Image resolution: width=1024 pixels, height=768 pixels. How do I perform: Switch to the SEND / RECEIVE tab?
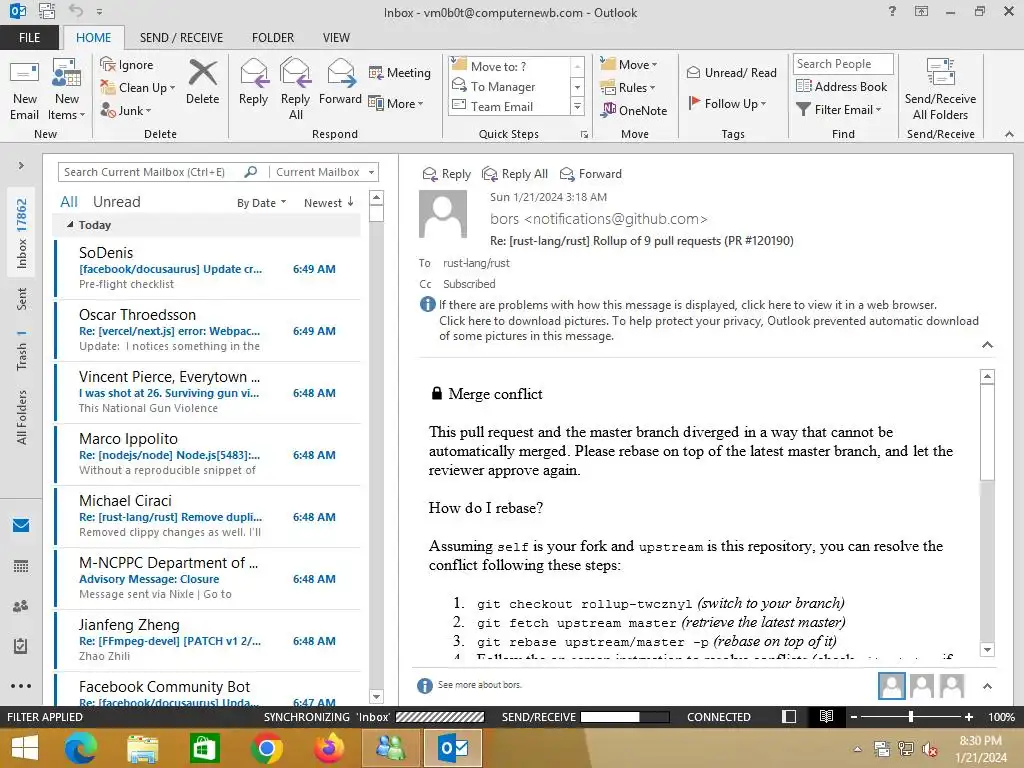pyautogui.click(x=181, y=37)
